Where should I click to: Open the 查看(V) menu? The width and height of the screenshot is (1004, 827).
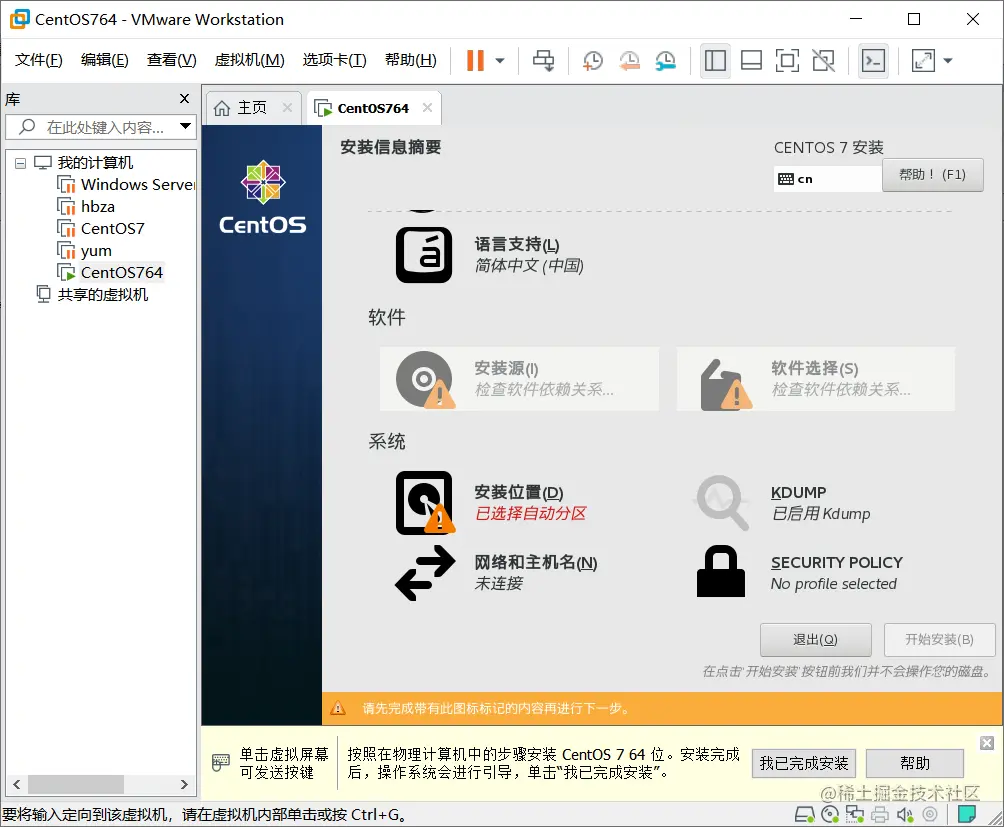(x=172, y=60)
